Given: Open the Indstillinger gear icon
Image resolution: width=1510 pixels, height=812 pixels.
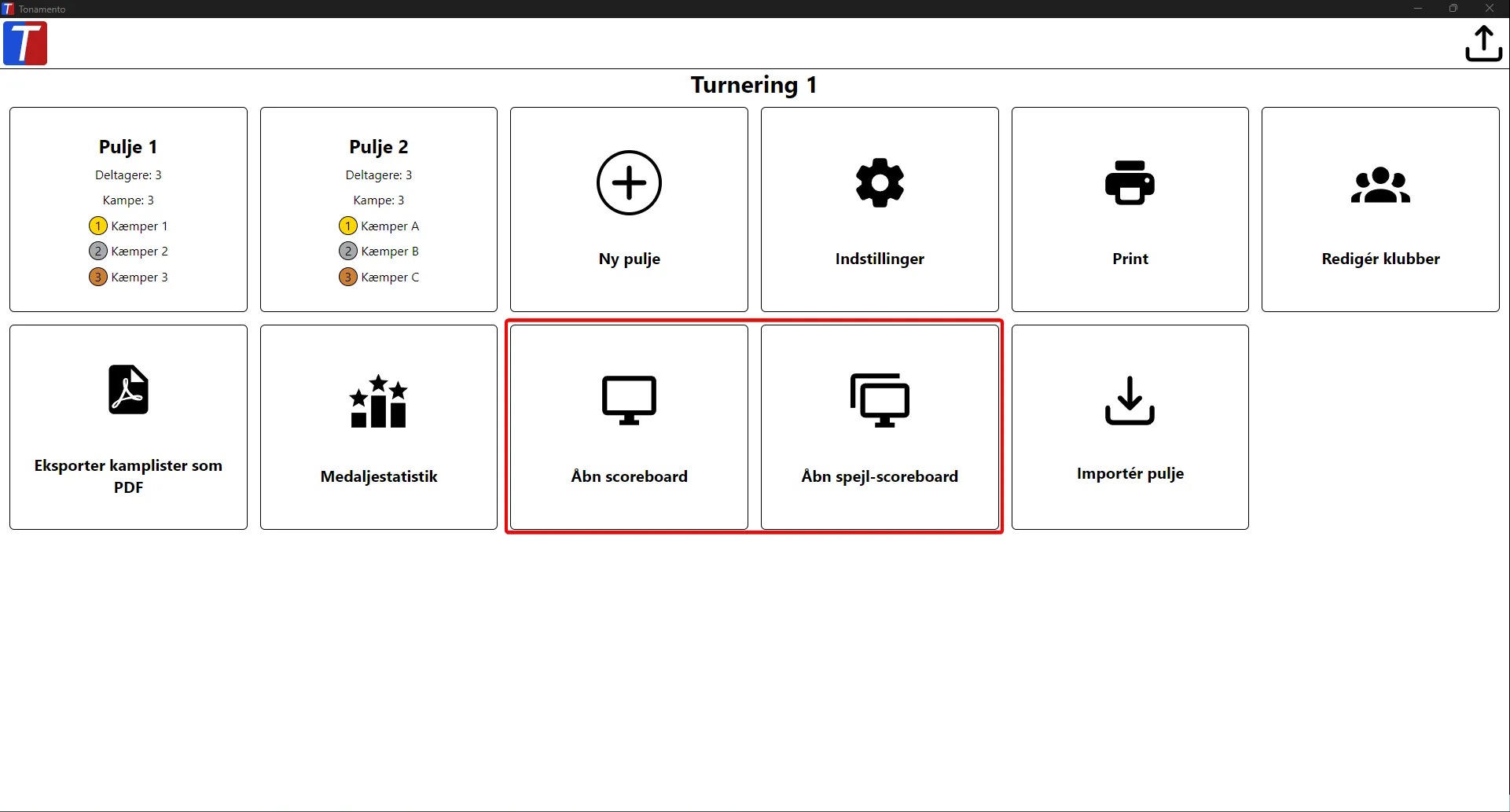Looking at the screenshot, I should (x=880, y=183).
